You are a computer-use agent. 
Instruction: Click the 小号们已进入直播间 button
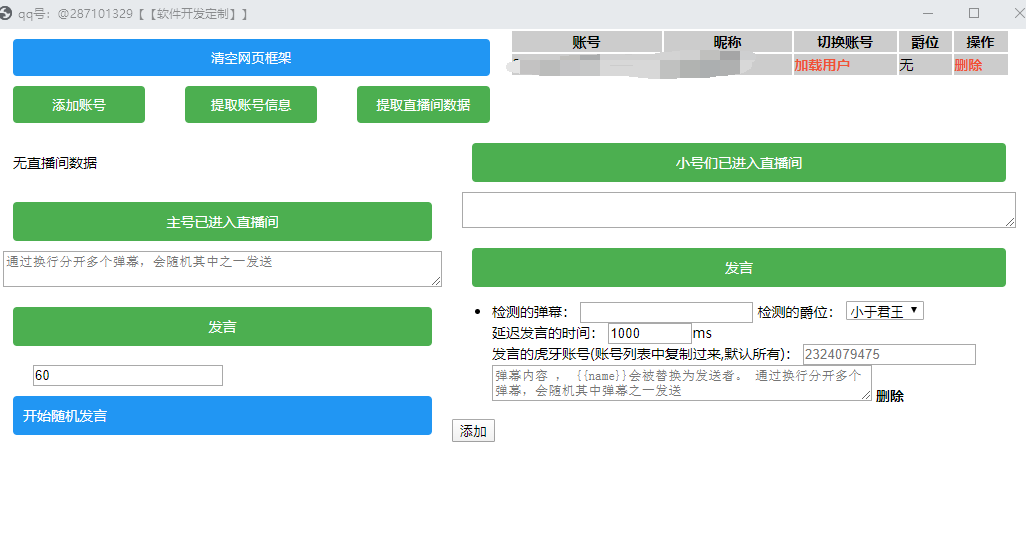tap(738, 163)
